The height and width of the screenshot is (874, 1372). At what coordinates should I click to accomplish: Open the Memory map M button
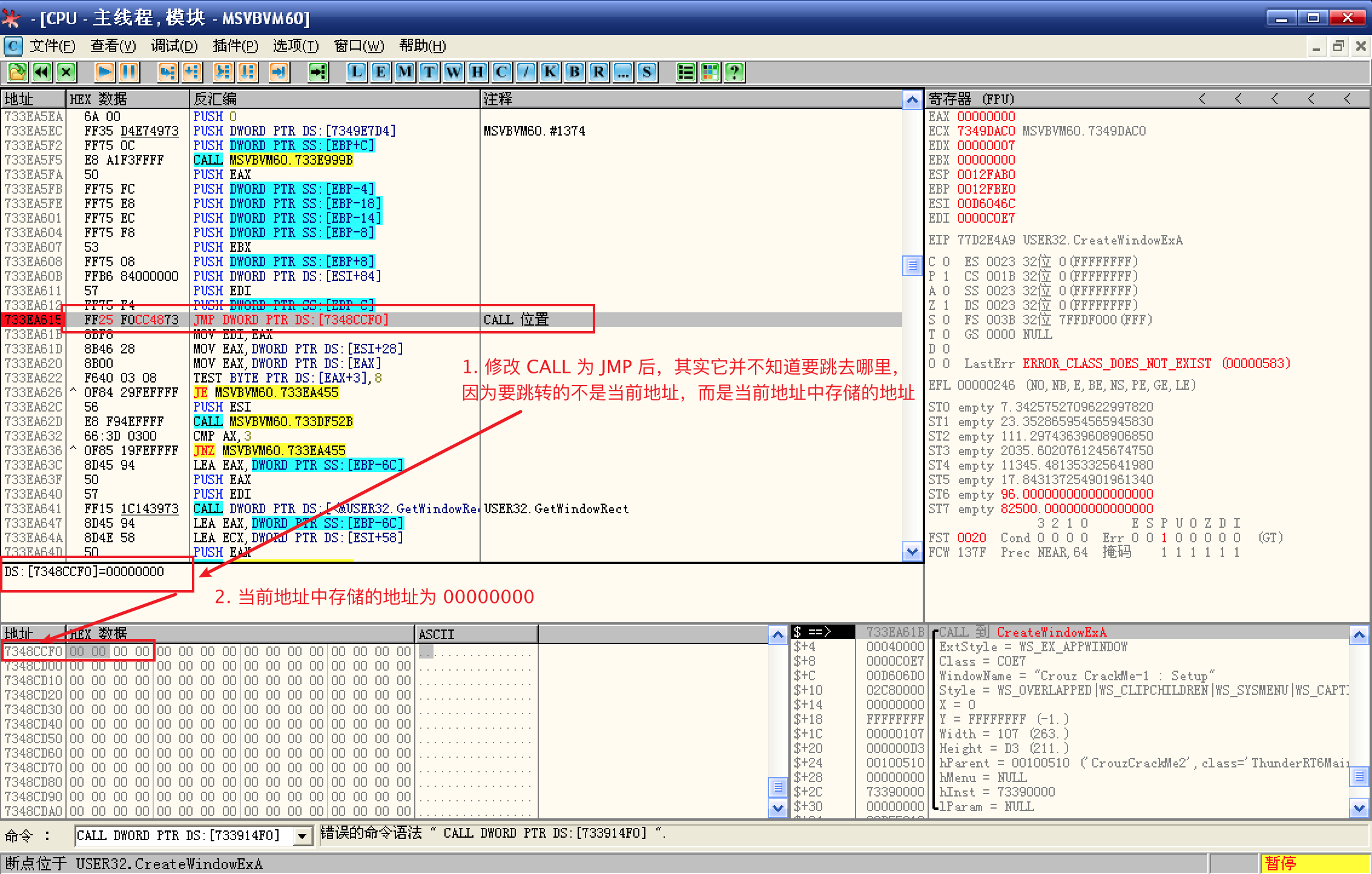tap(405, 72)
